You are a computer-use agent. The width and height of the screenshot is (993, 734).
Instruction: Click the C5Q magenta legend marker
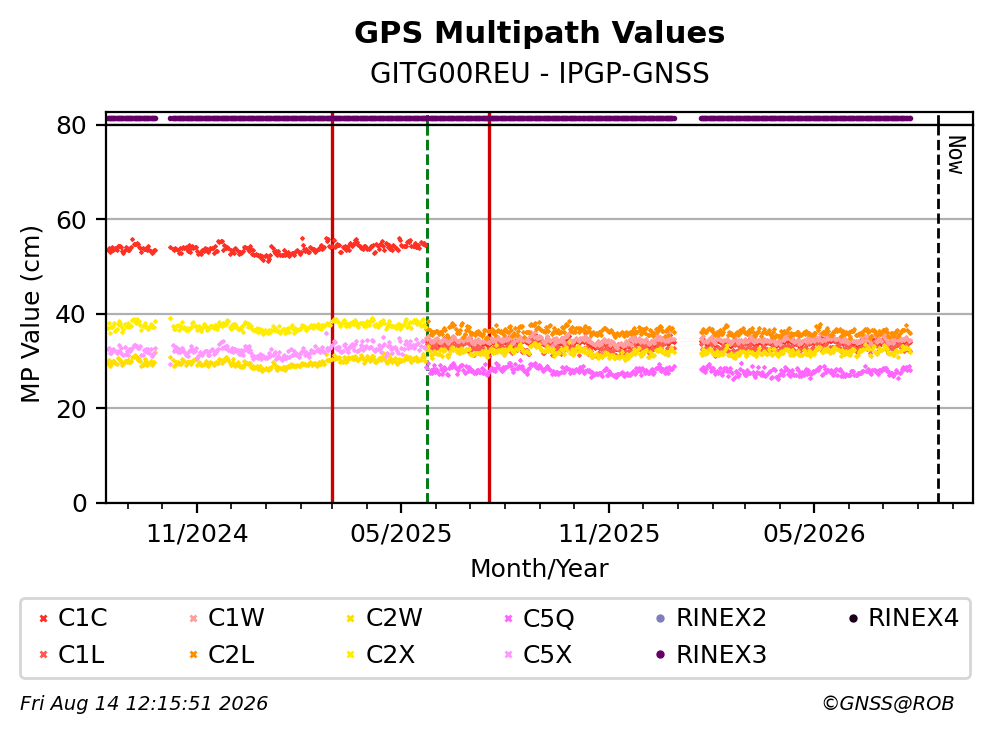[508, 619]
